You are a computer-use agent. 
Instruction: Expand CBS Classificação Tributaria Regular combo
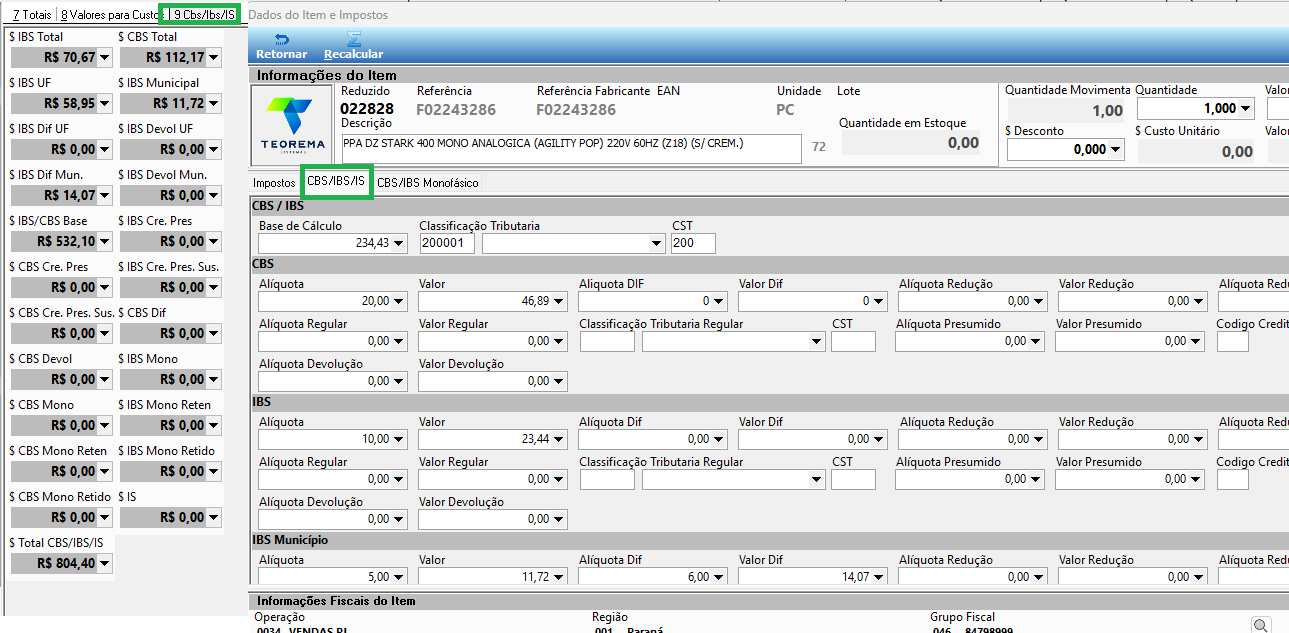point(817,341)
